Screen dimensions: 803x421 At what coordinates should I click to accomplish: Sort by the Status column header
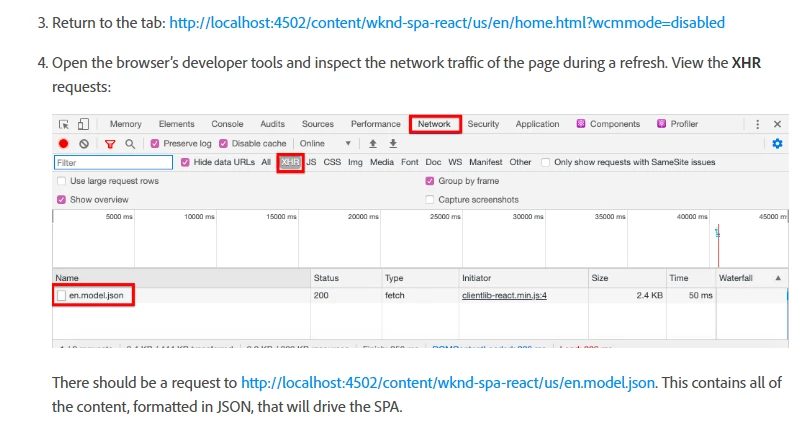346,278
